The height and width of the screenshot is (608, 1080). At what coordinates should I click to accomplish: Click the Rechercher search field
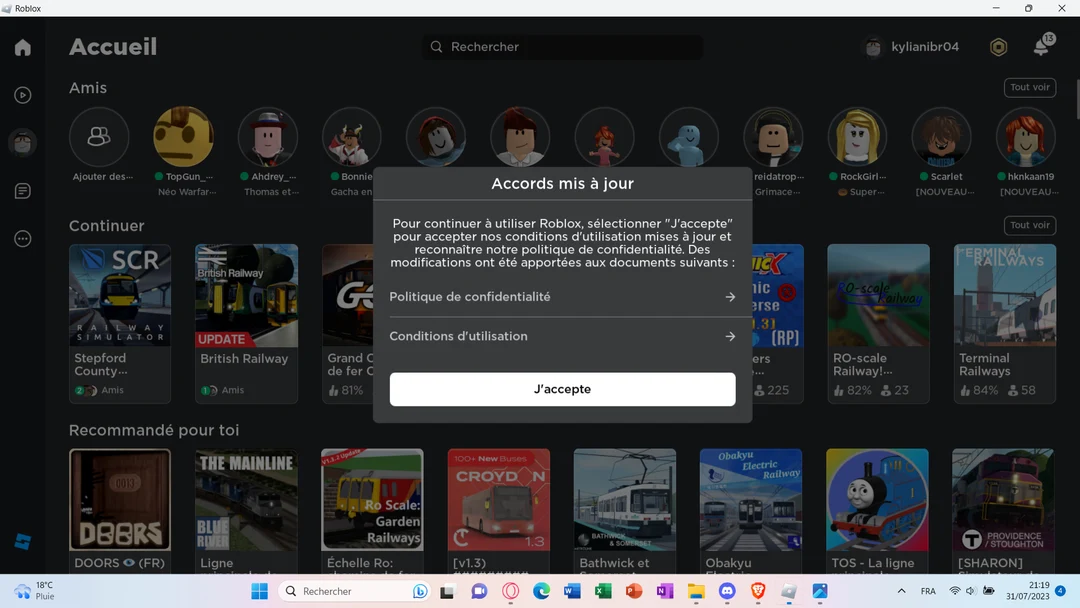[562, 46]
